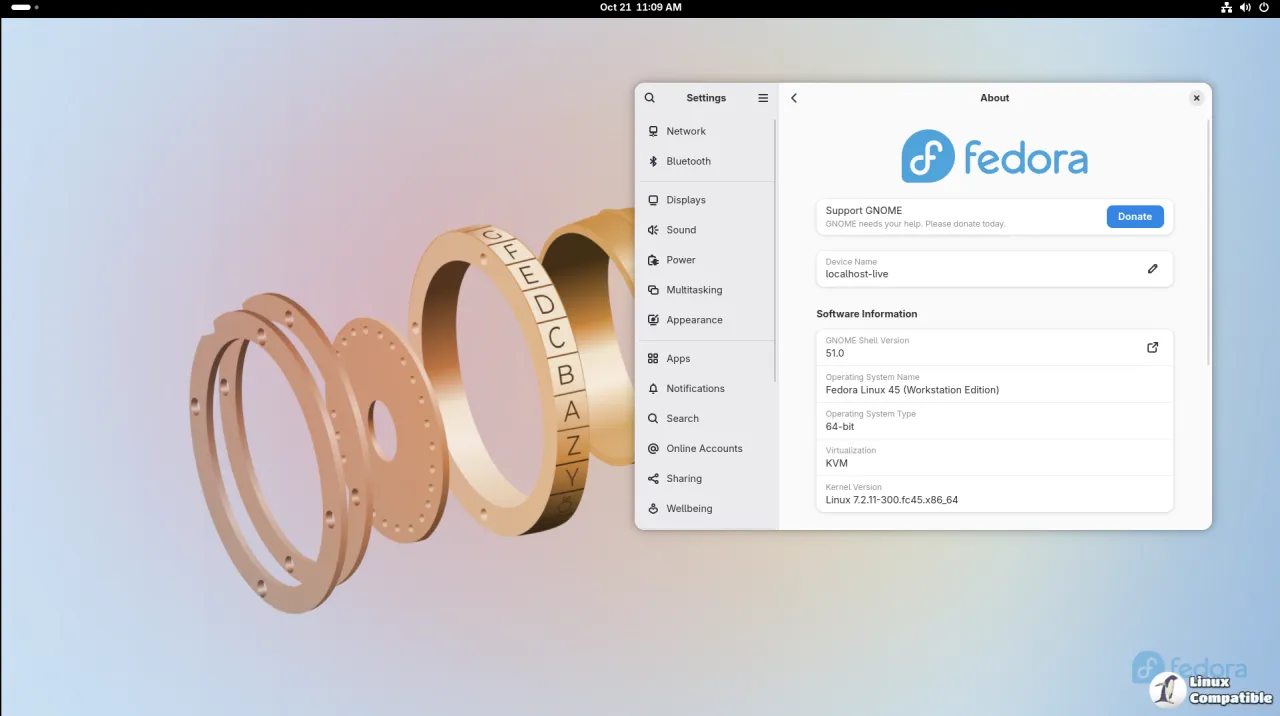Open the Network settings page
1280x716 pixels.
[705, 131]
